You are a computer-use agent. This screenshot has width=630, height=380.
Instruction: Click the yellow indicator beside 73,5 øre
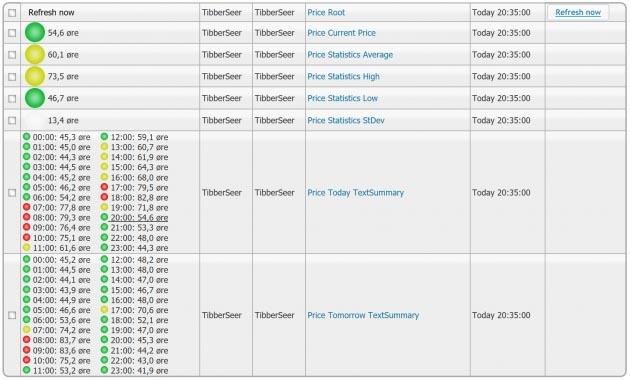tap(35, 76)
